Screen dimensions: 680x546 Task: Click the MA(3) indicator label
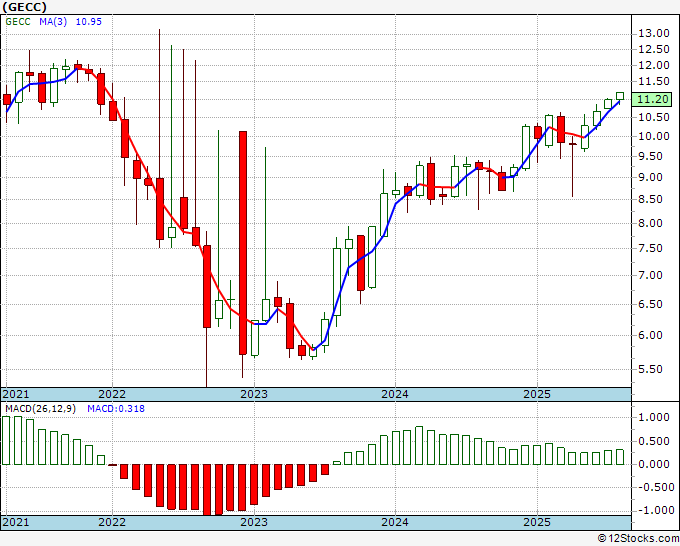pyautogui.click(x=53, y=22)
